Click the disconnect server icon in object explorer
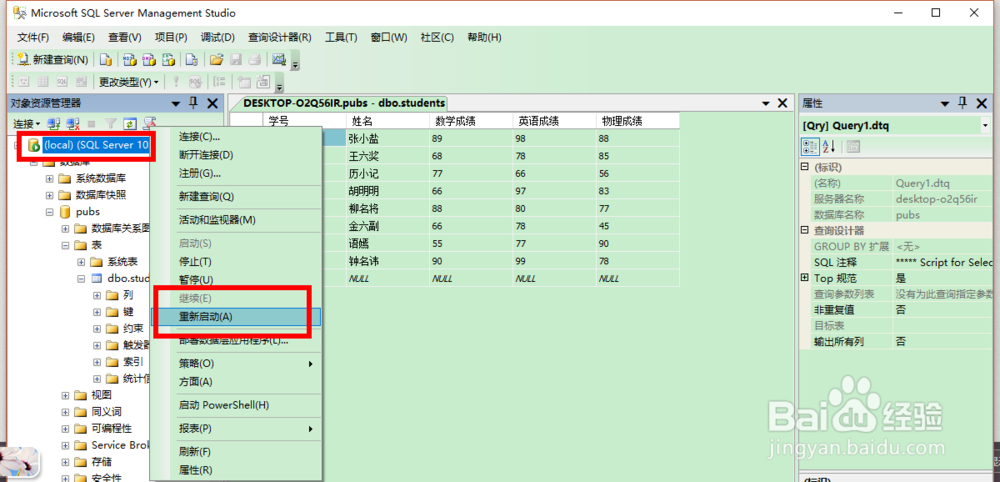1000x482 pixels. coord(73,123)
